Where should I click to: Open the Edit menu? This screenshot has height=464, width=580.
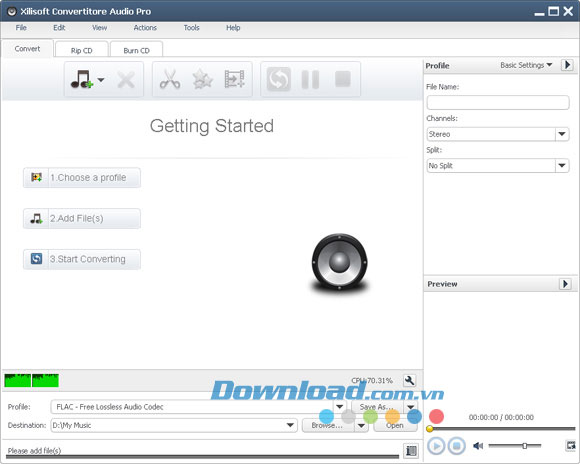pyautogui.click(x=59, y=27)
